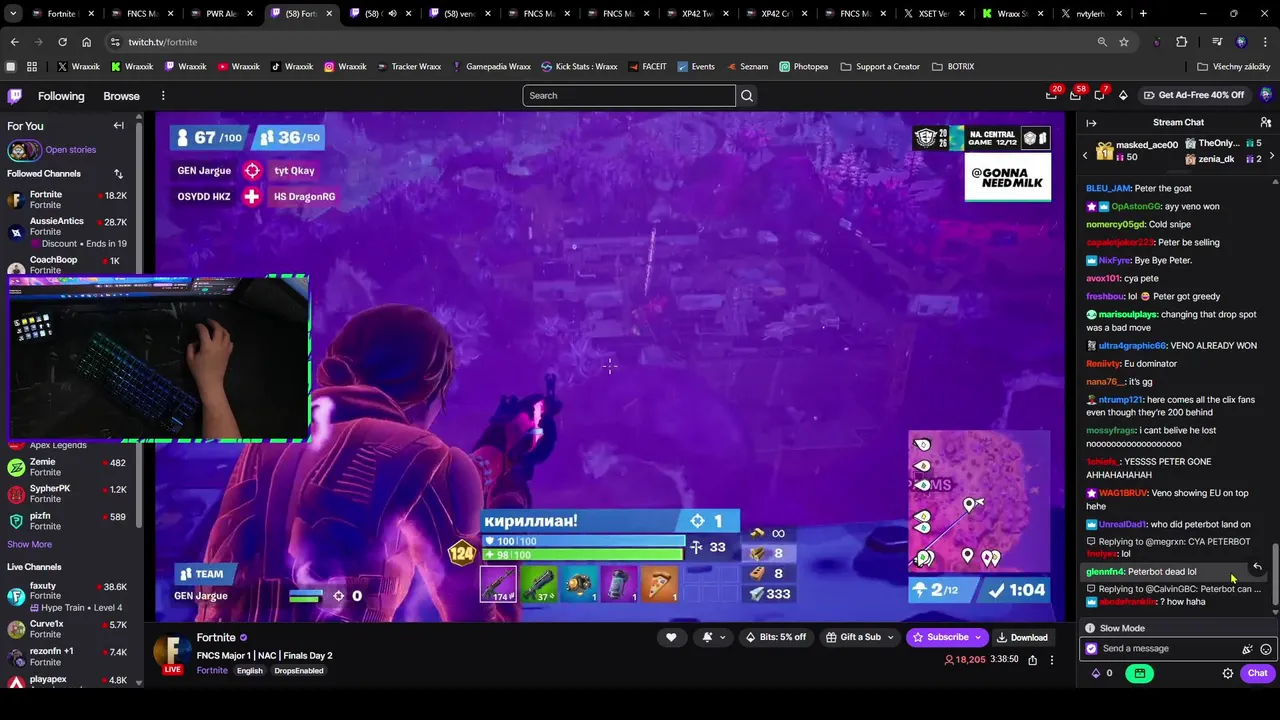
Task: Click the Bits: 5% off button
Action: coord(776,637)
